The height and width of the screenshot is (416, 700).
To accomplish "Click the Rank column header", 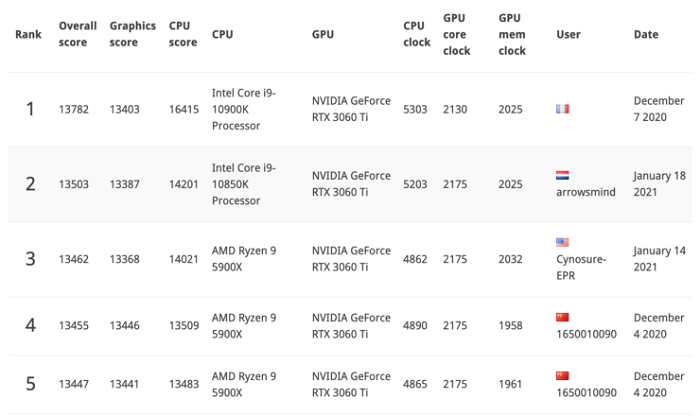I will click(x=28, y=34).
